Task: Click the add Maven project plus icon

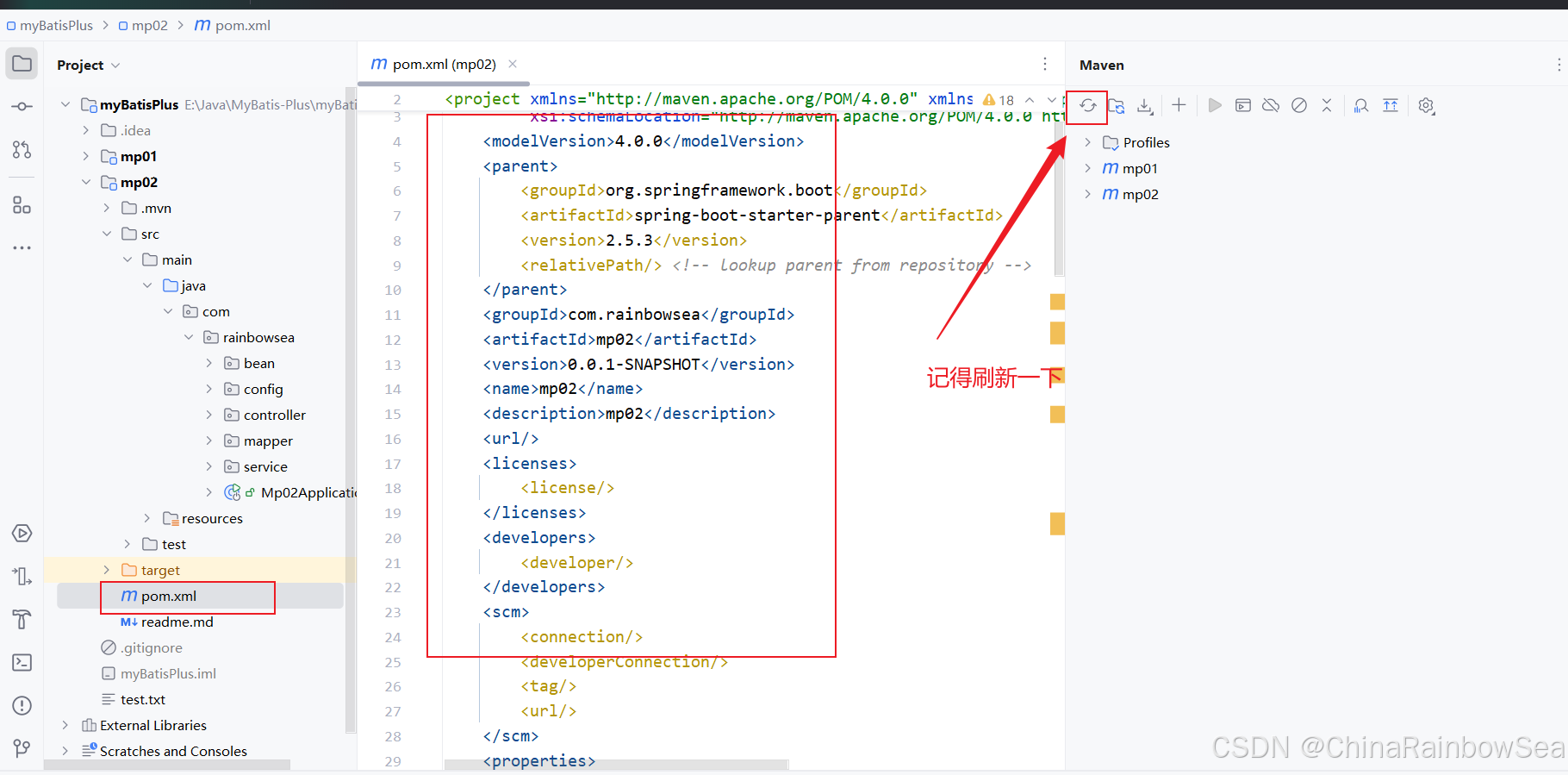Action: pyautogui.click(x=1179, y=105)
